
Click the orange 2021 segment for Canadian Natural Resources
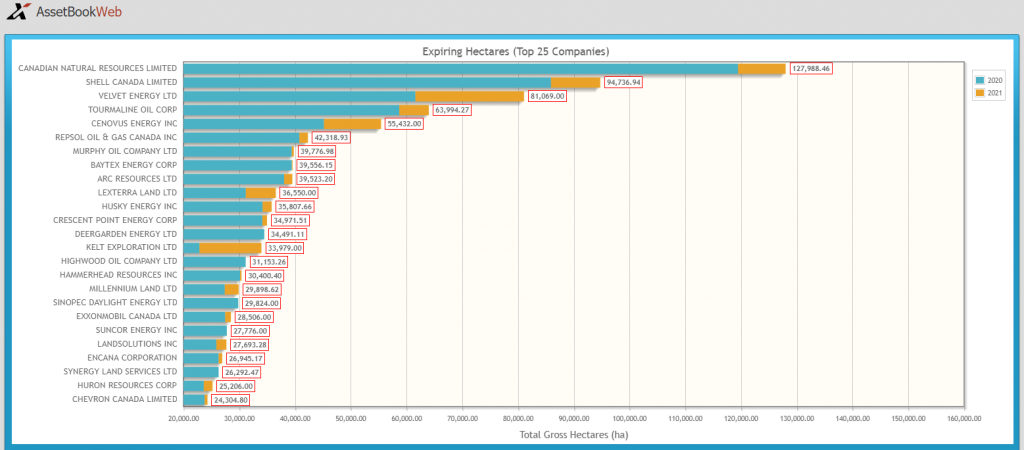tap(761, 69)
